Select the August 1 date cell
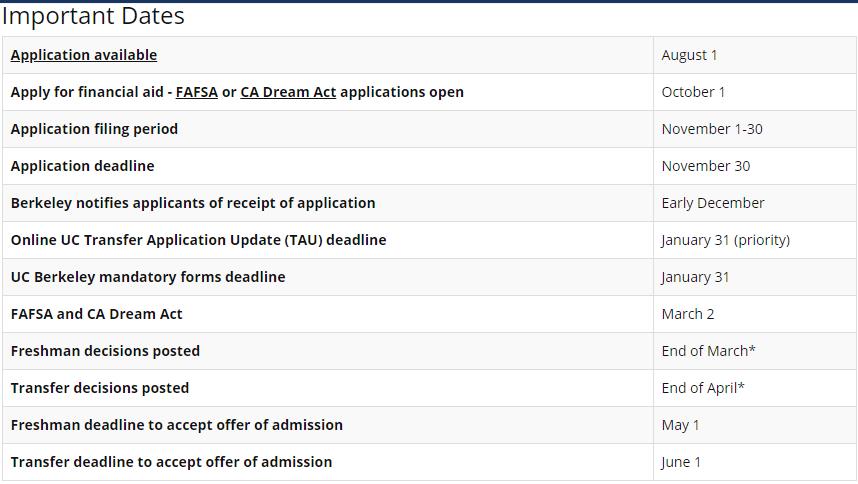The image size is (858, 484). 689,55
